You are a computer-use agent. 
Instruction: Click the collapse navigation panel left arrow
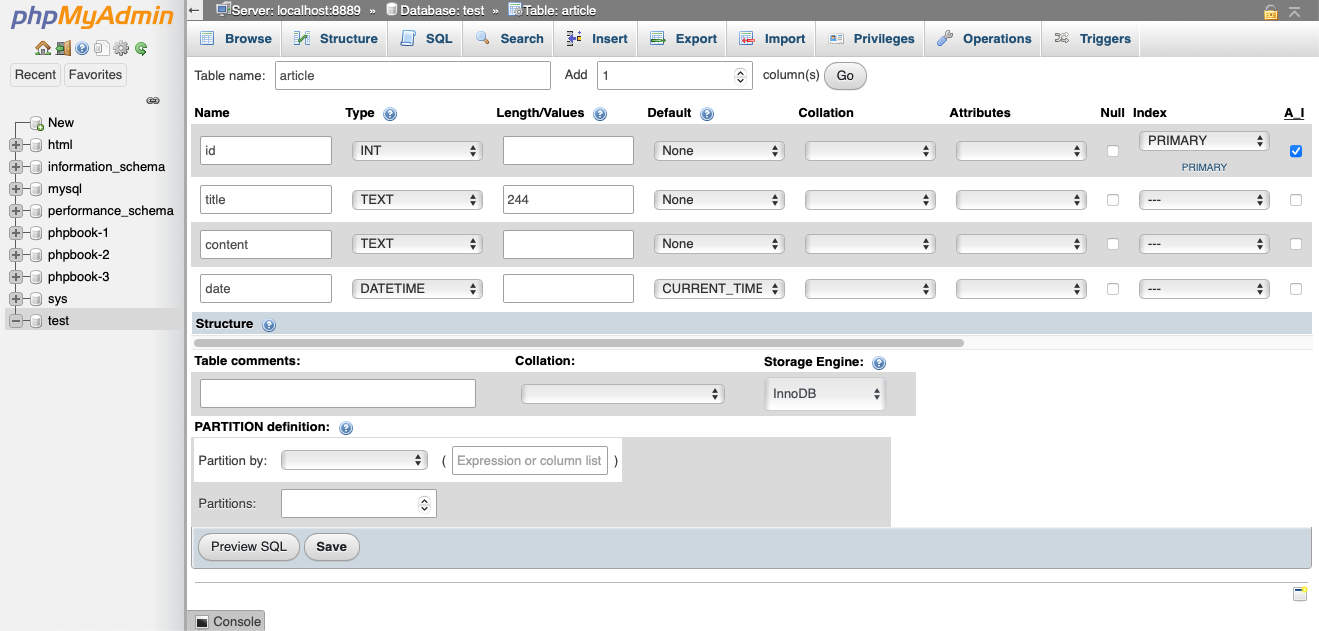195,10
